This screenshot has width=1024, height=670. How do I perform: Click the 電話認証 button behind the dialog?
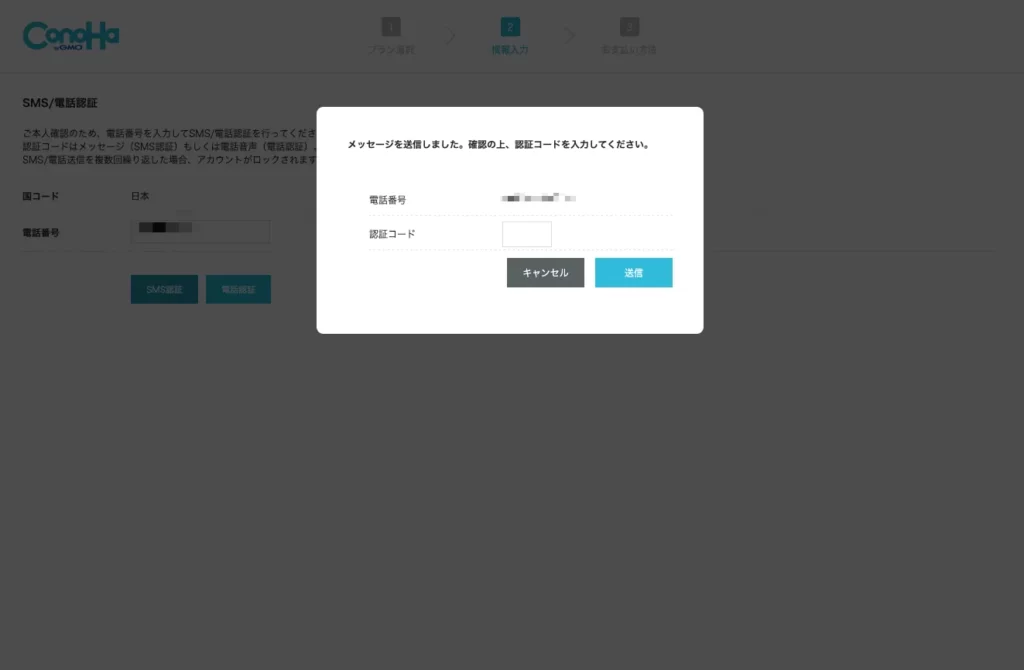pos(238,289)
